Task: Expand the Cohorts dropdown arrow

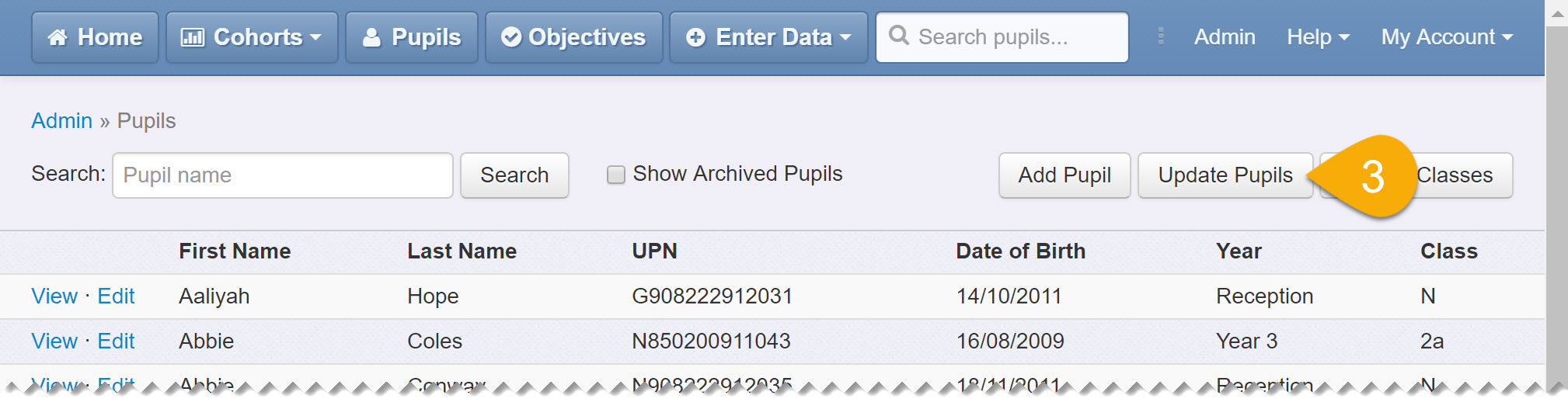Action: pyautogui.click(x=315, y=37)
